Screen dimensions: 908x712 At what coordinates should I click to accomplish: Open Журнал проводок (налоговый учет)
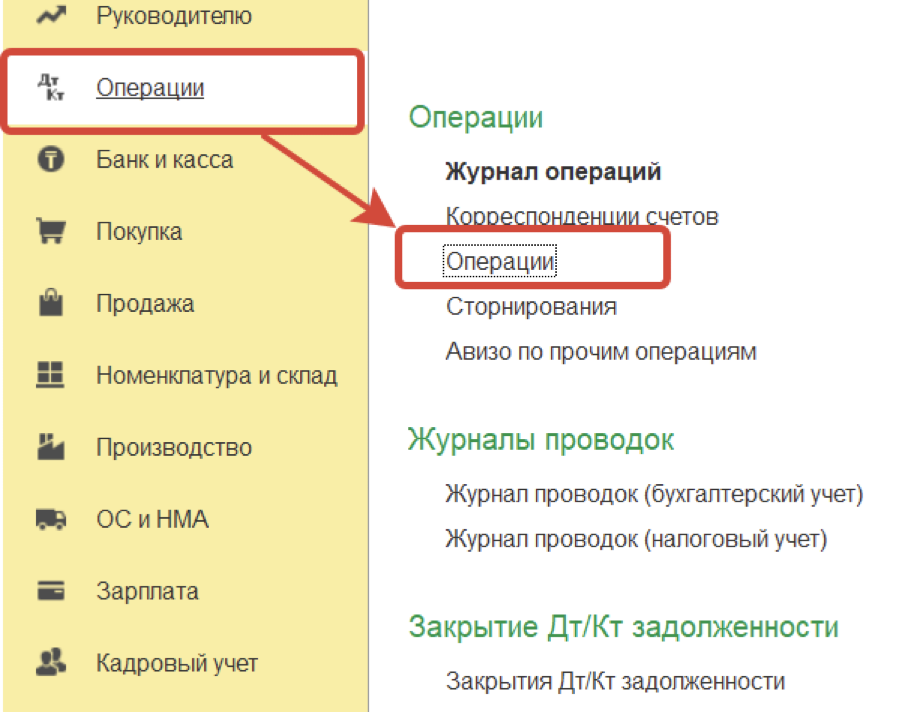pos(636,540)
